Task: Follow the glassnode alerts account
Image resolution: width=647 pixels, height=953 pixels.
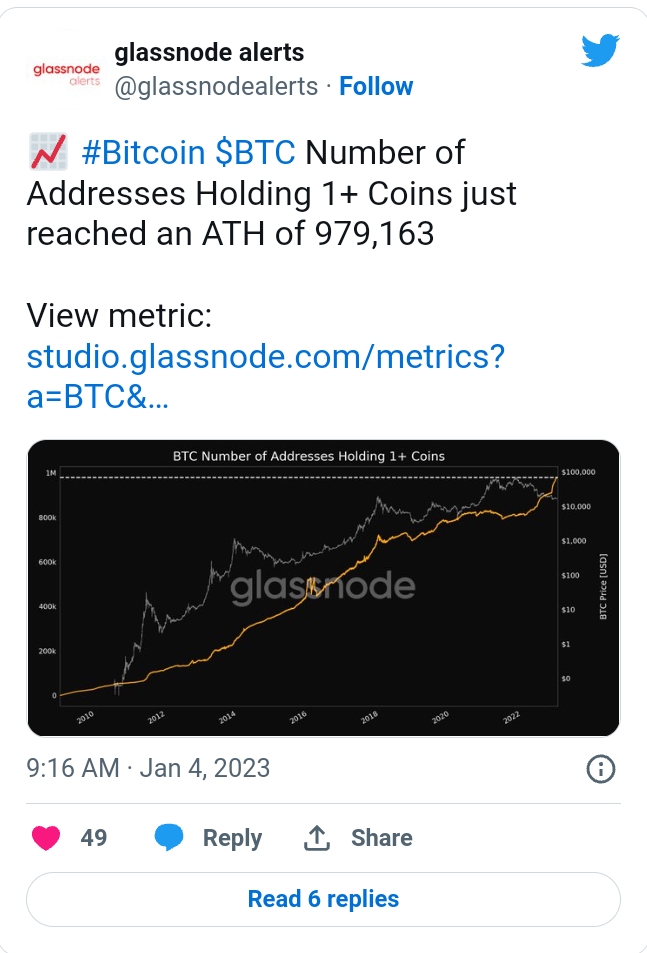Action: (376, 86)
